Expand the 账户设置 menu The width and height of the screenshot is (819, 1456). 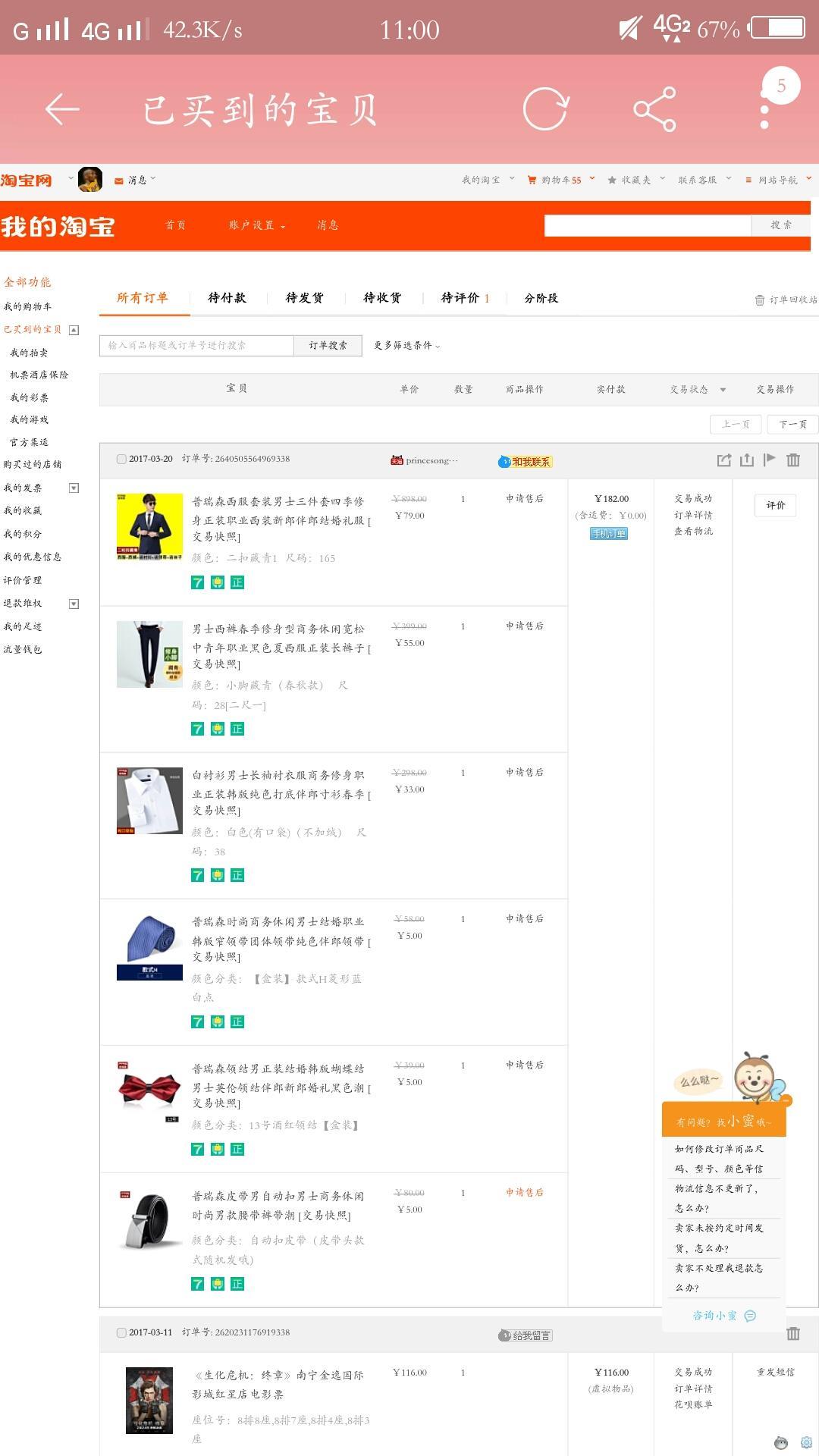(257, 225)
